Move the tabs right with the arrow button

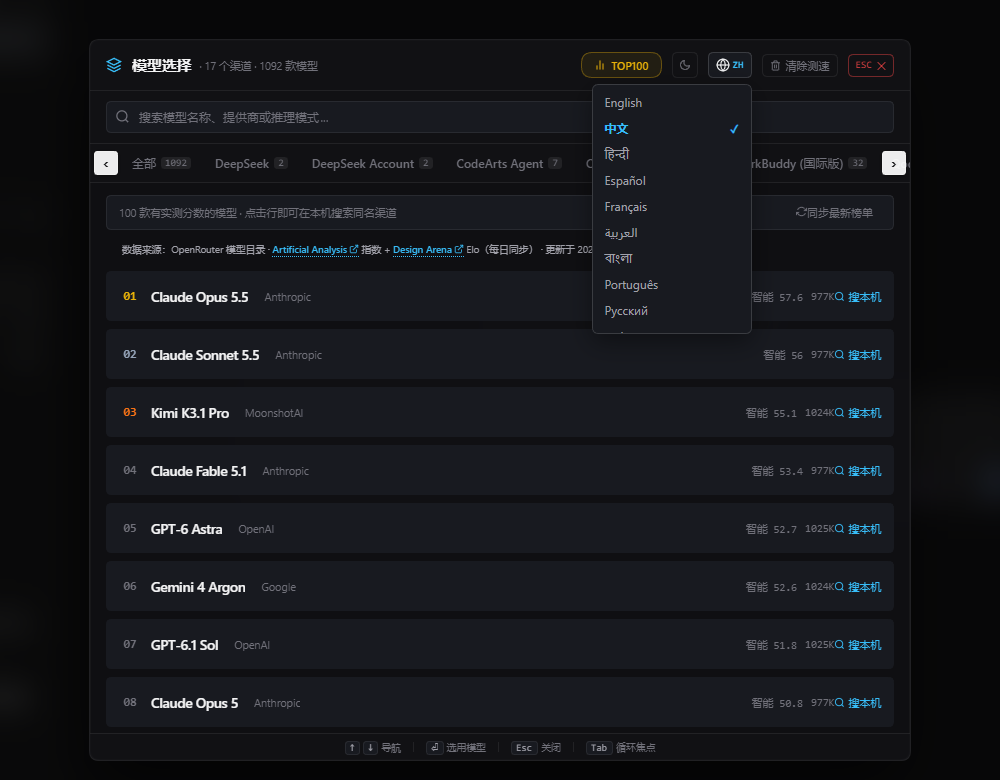(893, 163)
